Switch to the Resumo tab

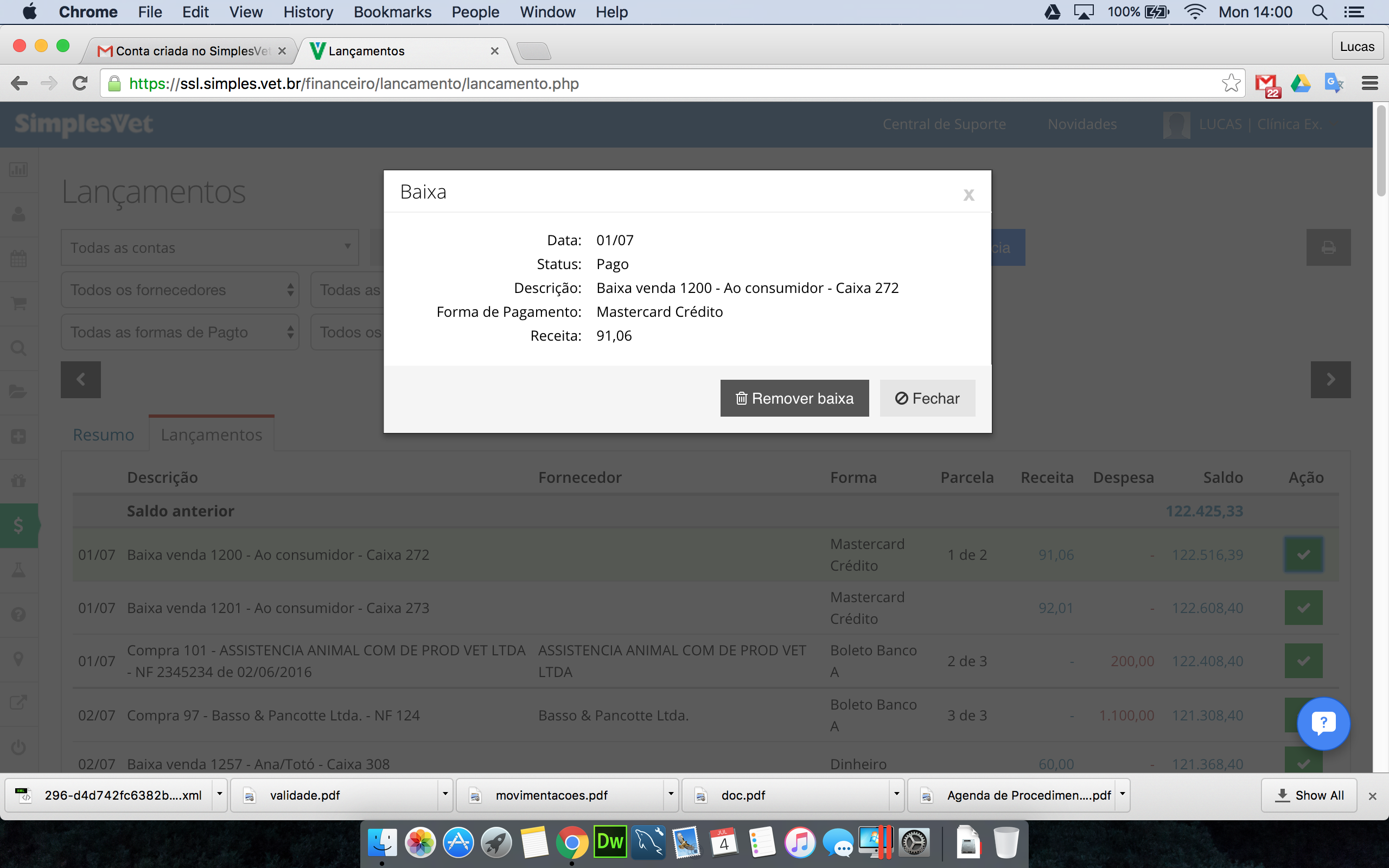103,435
